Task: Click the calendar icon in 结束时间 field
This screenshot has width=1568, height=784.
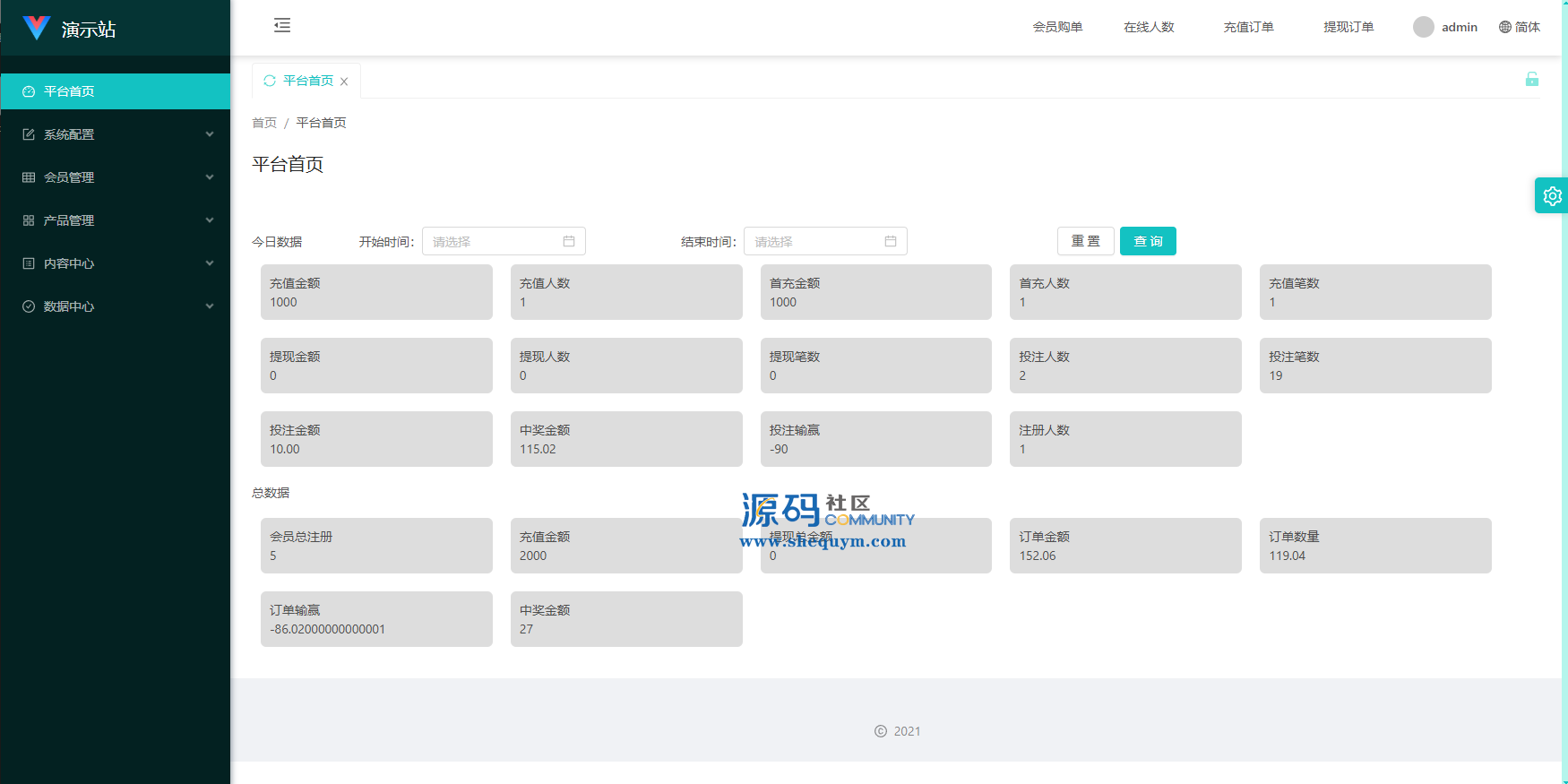Action: [891, 241]
